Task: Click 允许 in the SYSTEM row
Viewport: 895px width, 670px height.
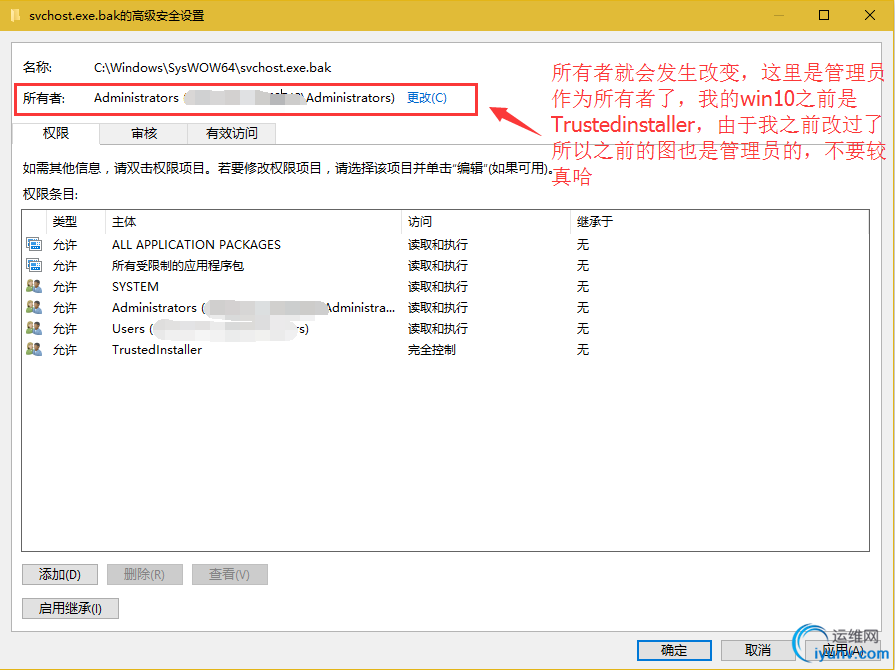Action: click(x=64, y=286)
